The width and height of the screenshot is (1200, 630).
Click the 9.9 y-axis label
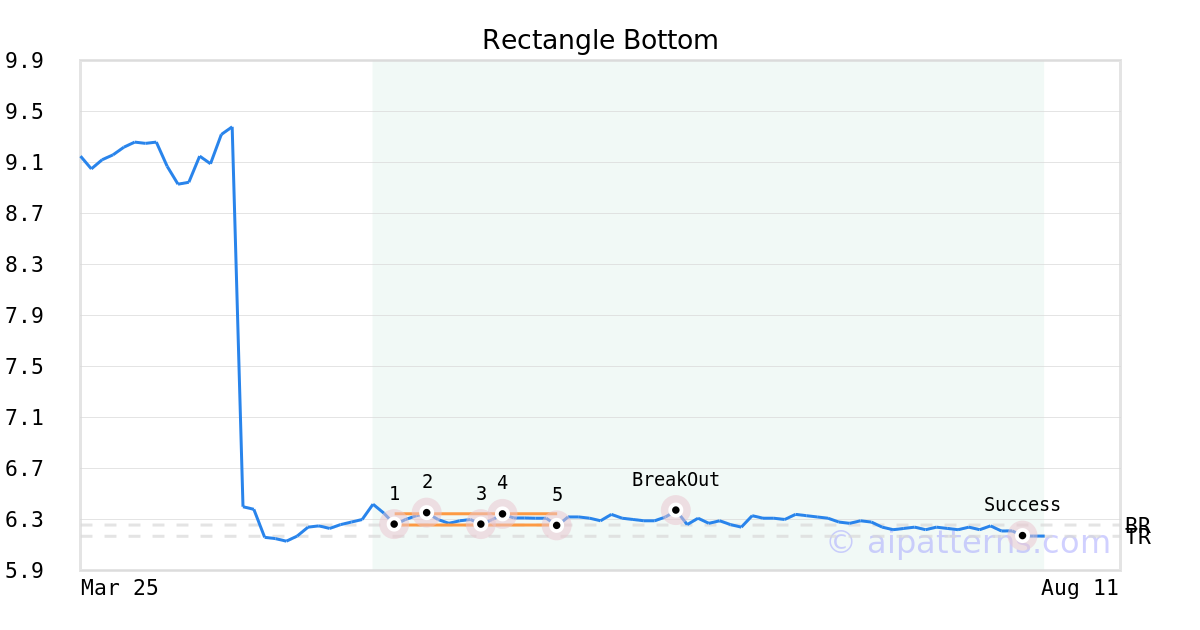[x=24, y=61]
